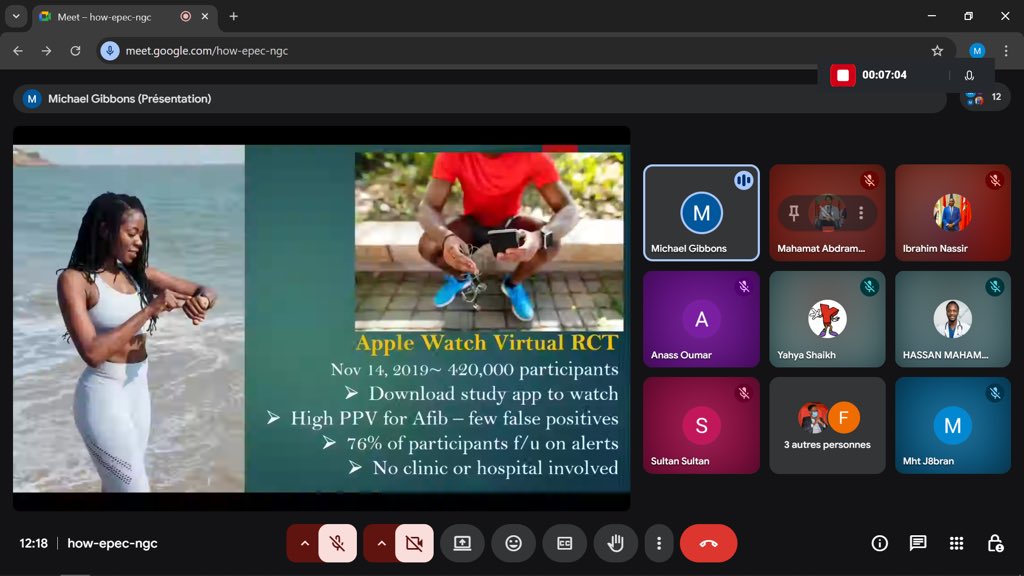
Task: Show the participants list with count 12
Action: click(x=985, y=97)
